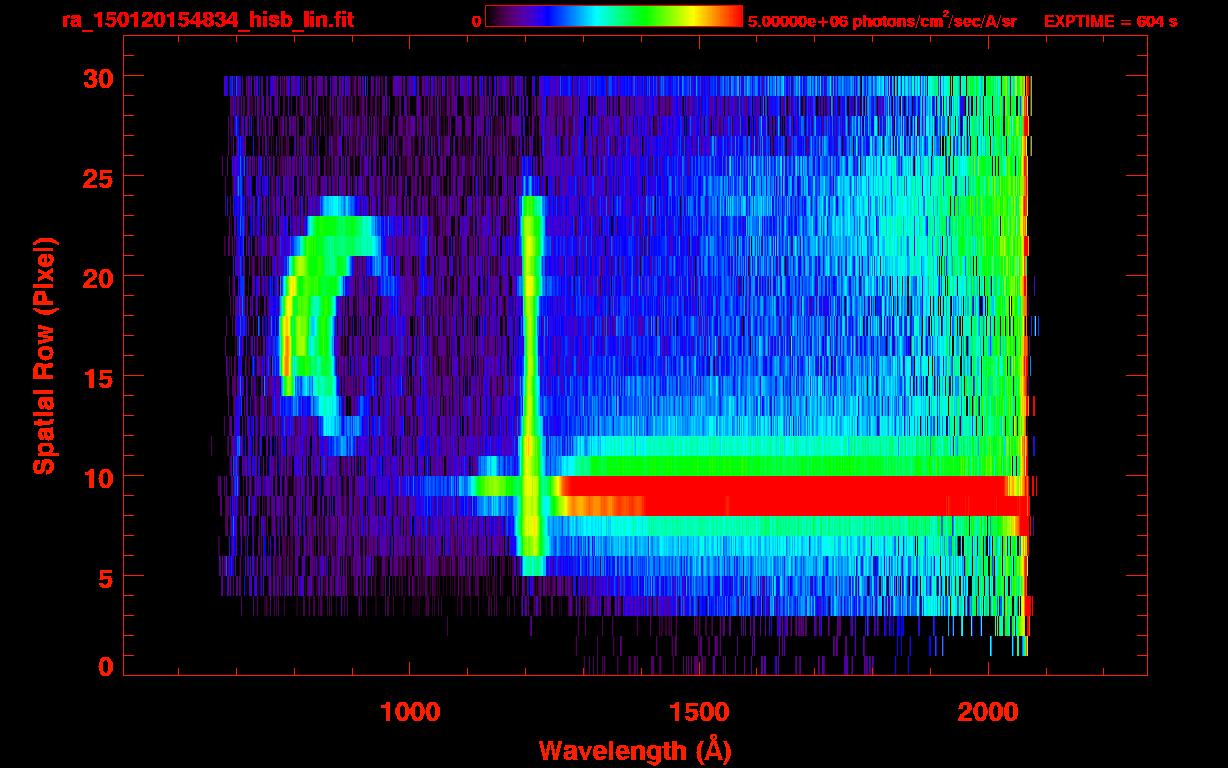Click the y-axis tick label 0

point(106,666)
